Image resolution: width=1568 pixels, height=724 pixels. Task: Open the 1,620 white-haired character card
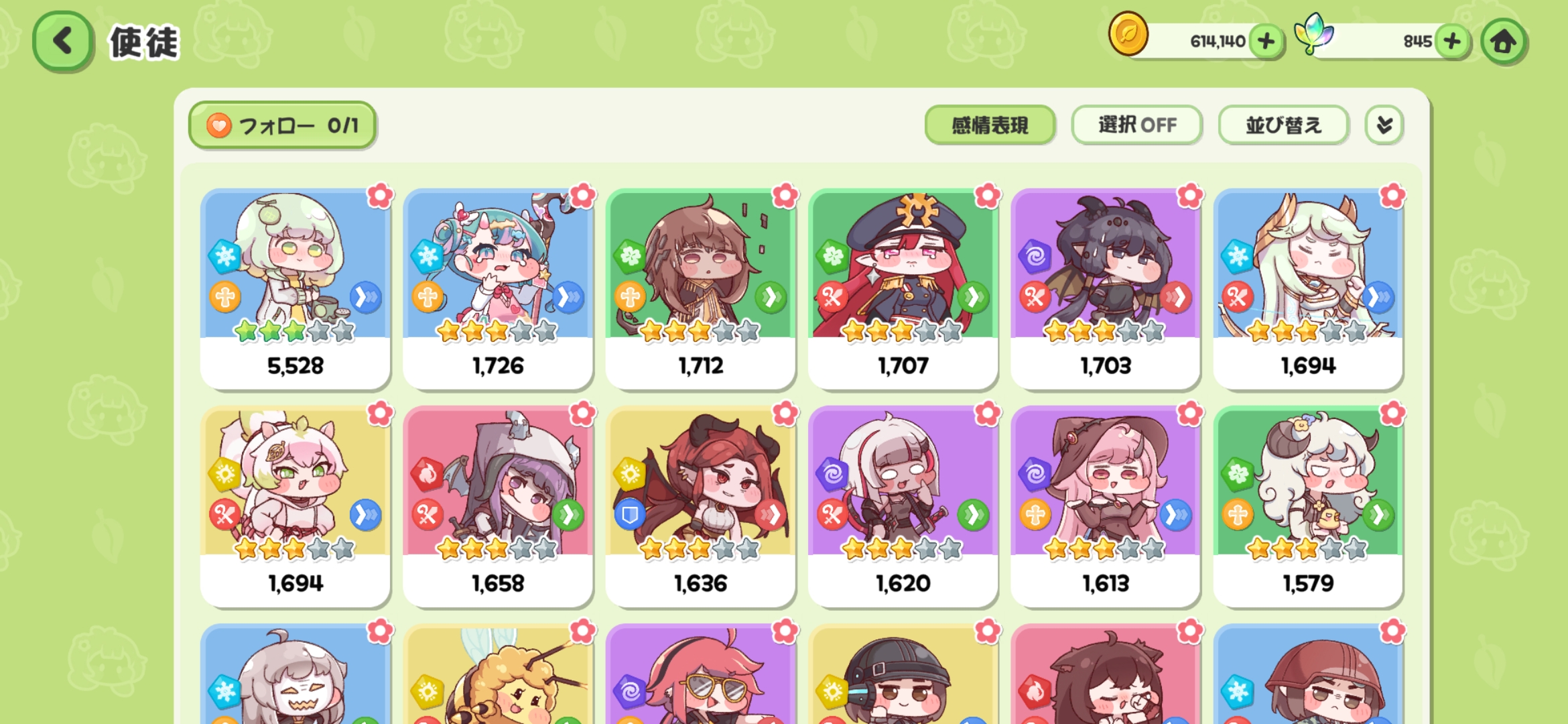[903, 507]
